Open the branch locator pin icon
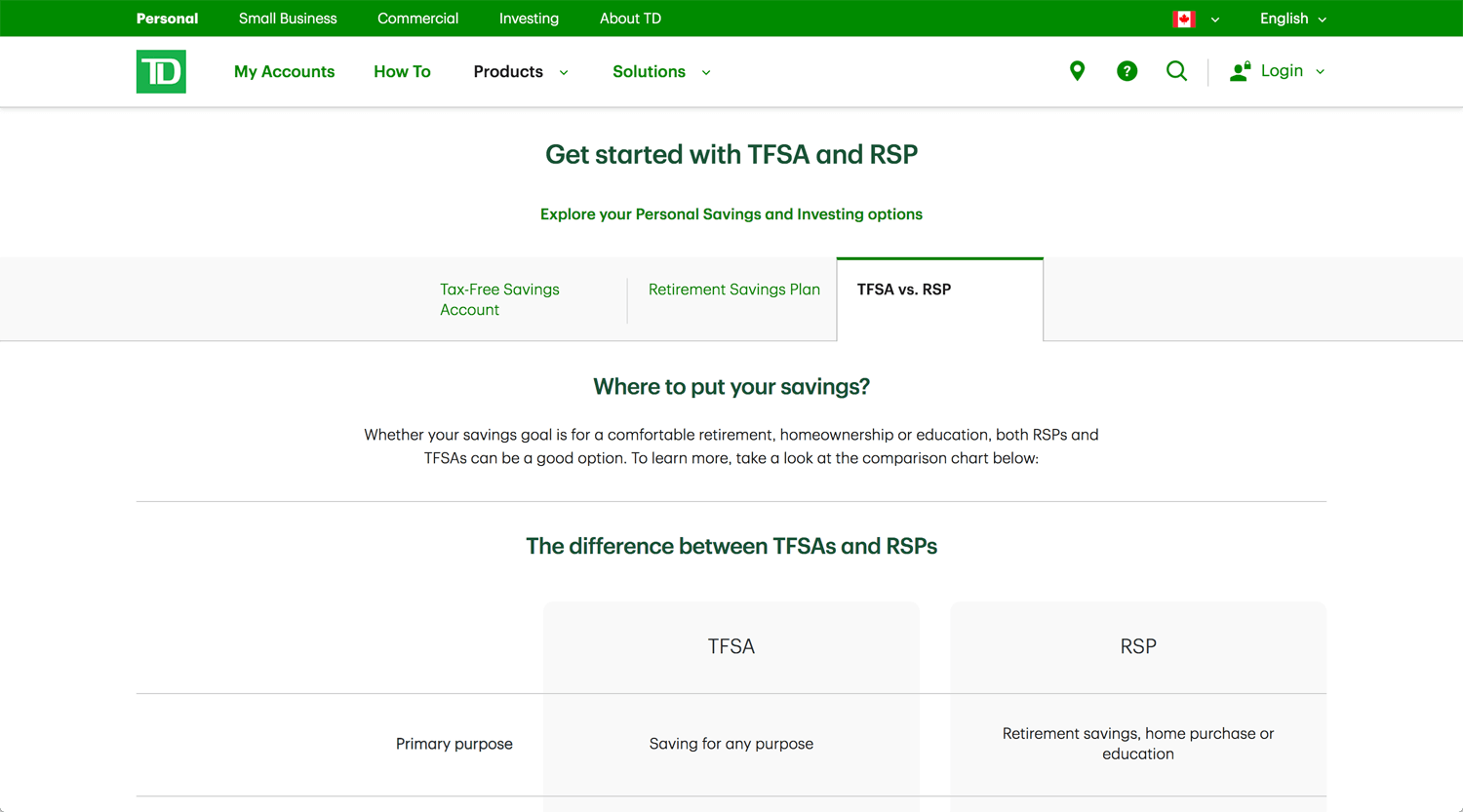The height and width of the screenshot is (812, 1463). coord(1077,71)
